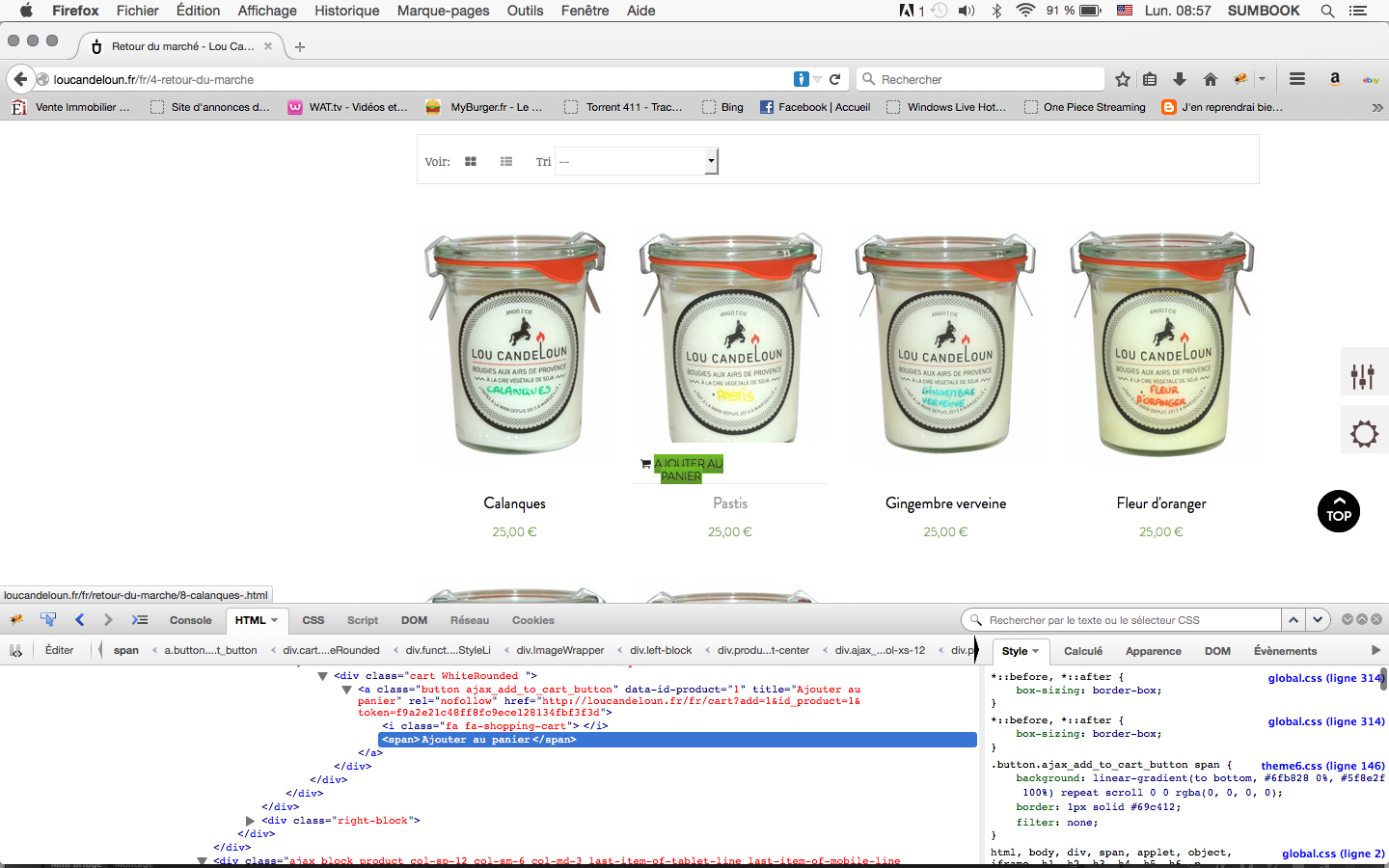Bookmark this page with the star icon
The image size is (1389, 868).
click(1123, 79)
